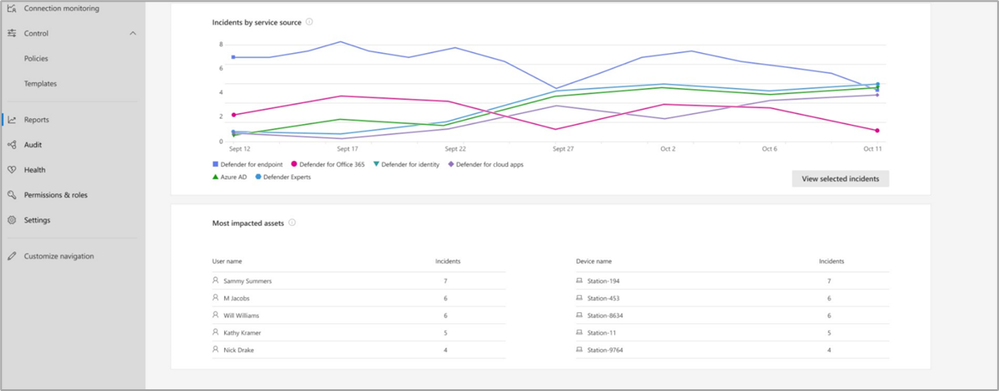Collapse the Control section chevron
Screen dimensions: 999x391
click(x=133, y=33)
